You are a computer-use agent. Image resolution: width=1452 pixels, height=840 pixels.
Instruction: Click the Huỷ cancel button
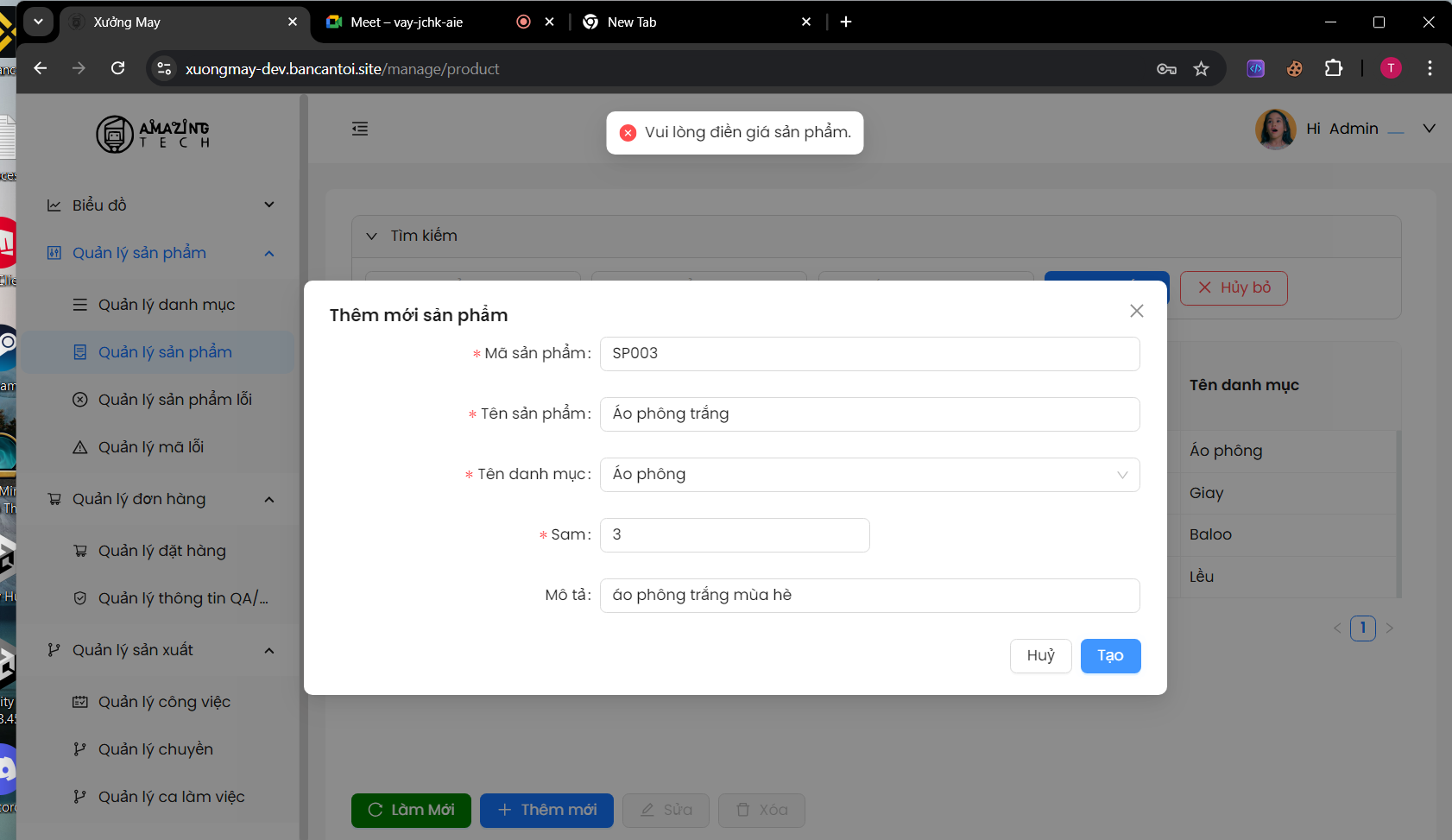[x=1040, y=656]
